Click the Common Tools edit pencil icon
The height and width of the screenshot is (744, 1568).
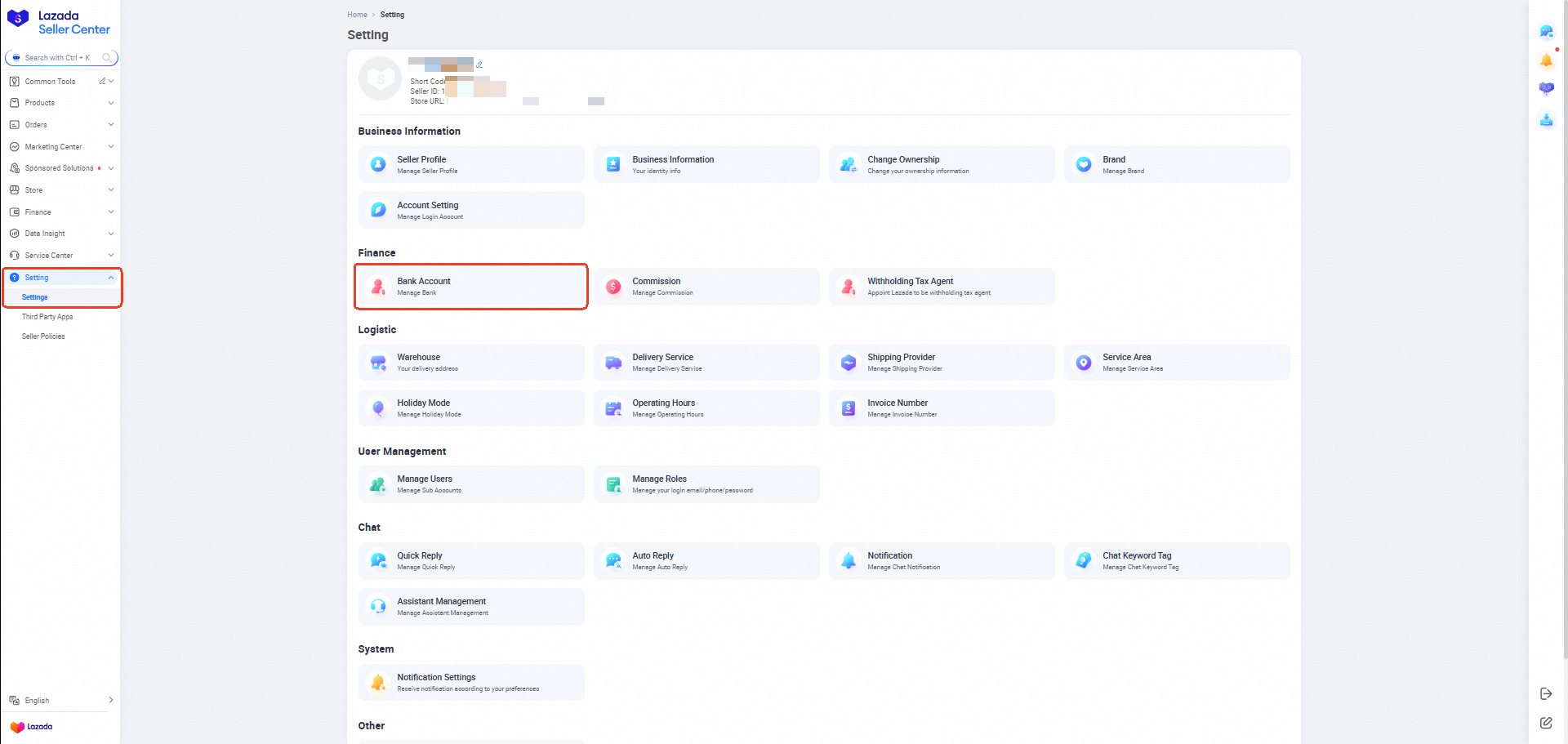point(102,81)
